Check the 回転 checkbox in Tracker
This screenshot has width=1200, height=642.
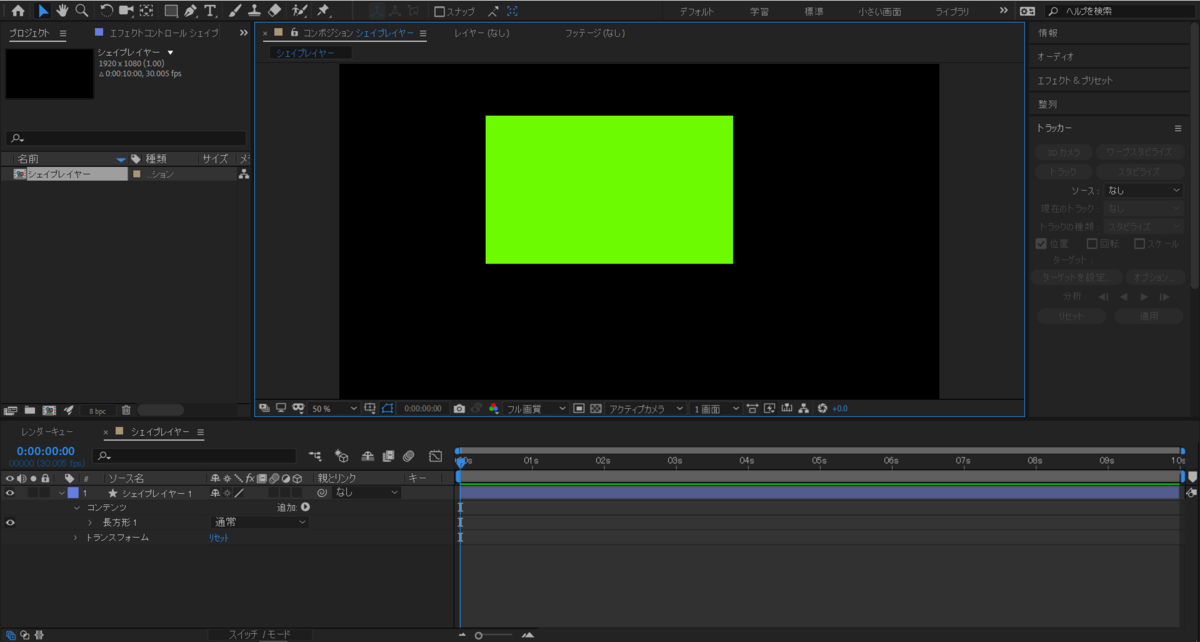[1092, 243]
